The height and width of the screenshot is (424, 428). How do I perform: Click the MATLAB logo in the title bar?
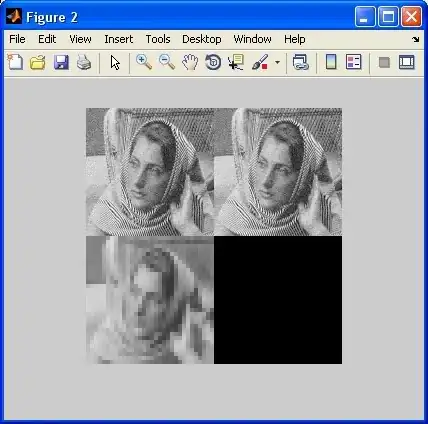point(14,16)
